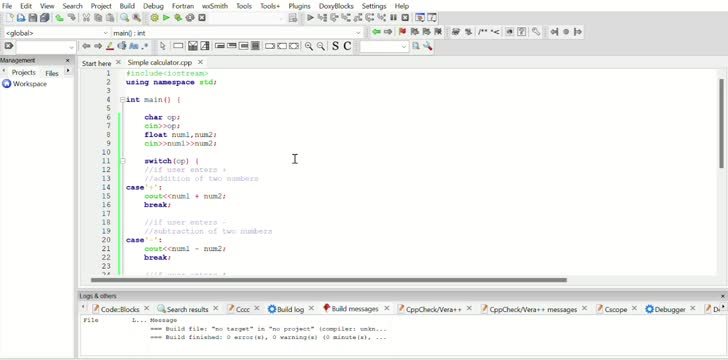Image resolution: width=728 pixels, height=360 pixels.
Task: Click the editor horizontal scrollbar
Action: coord(329,280)
